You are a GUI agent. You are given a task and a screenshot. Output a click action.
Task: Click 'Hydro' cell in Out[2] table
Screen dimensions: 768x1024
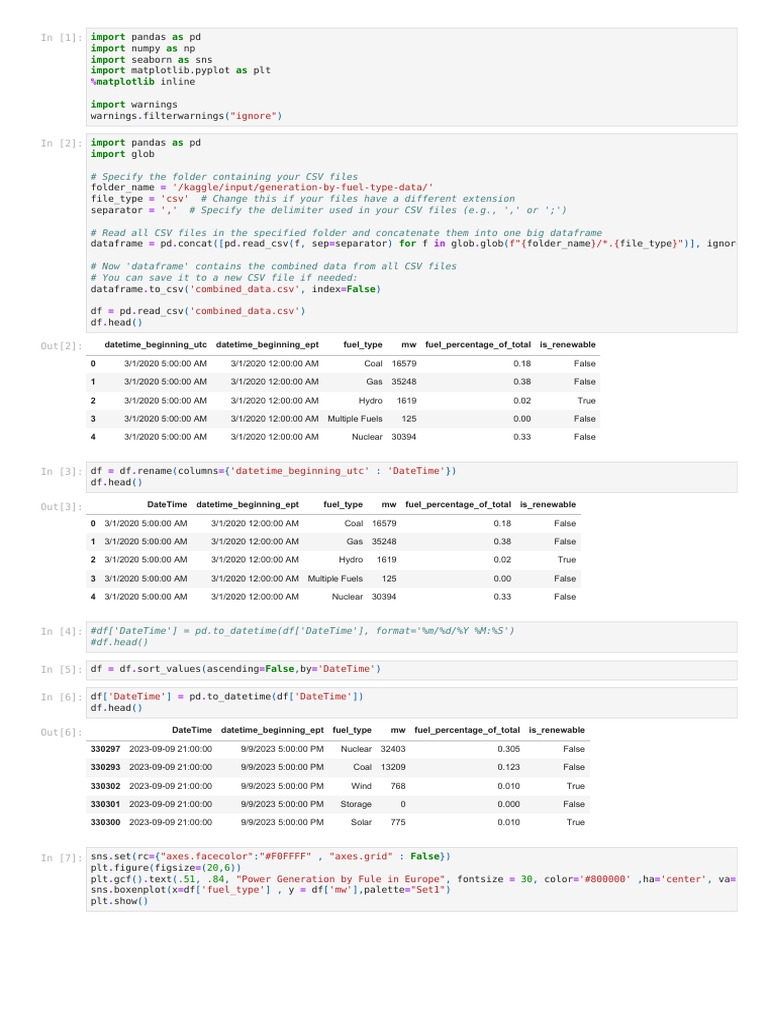370,401
